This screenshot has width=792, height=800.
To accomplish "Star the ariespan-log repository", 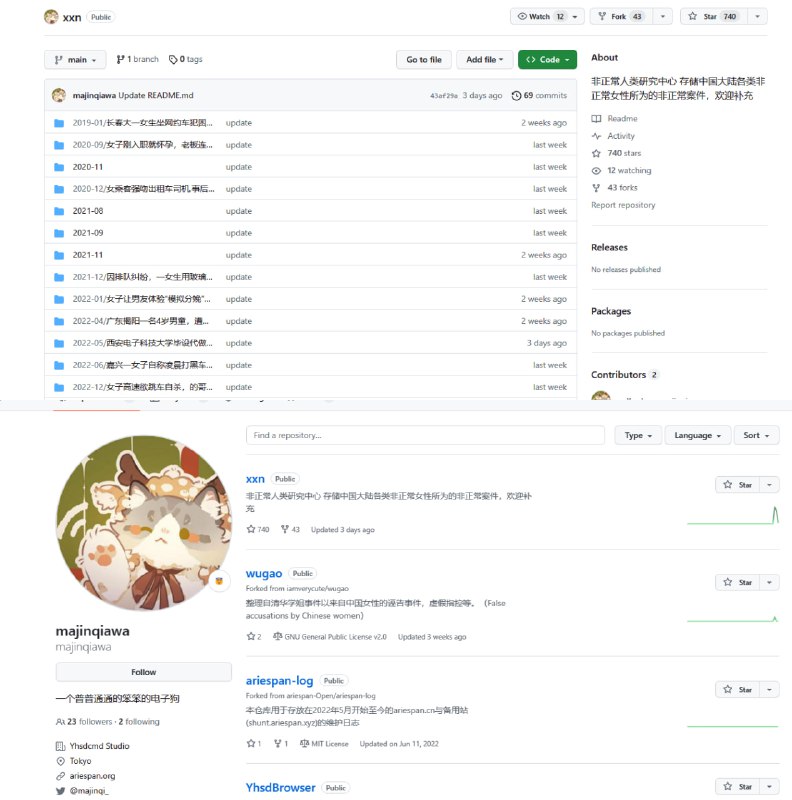I will point(738,689).
